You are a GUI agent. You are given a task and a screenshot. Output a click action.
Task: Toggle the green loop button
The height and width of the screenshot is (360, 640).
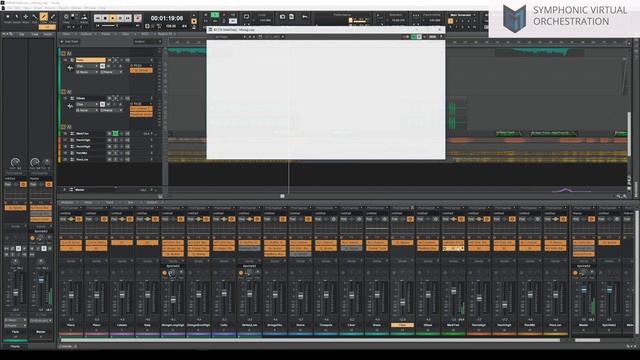215,15
